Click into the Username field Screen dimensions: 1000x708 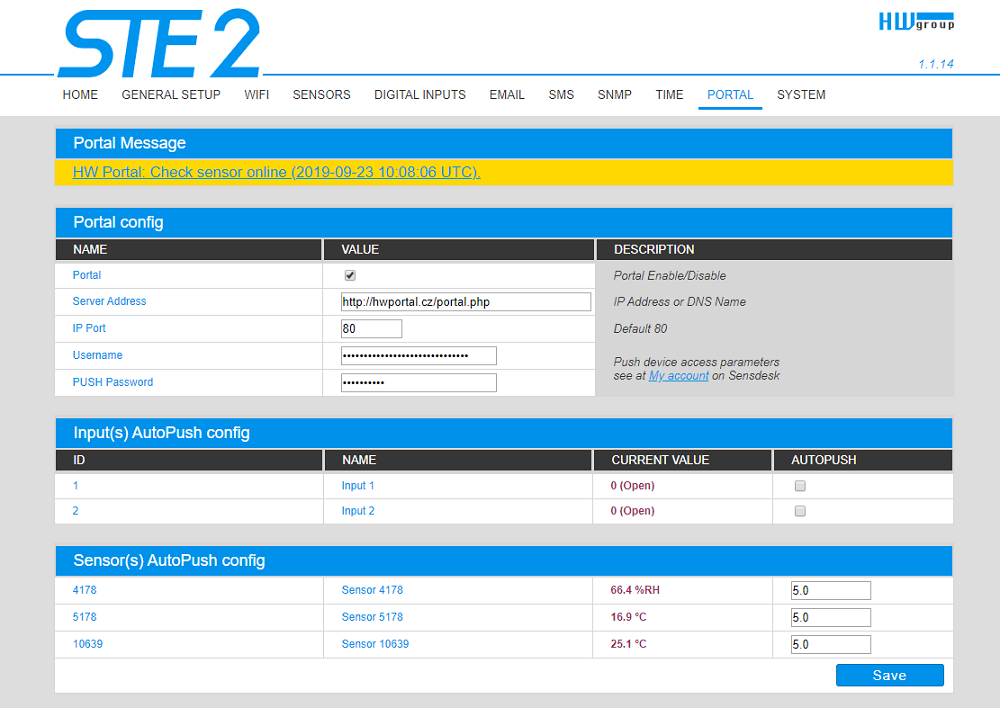coord(418,355)
